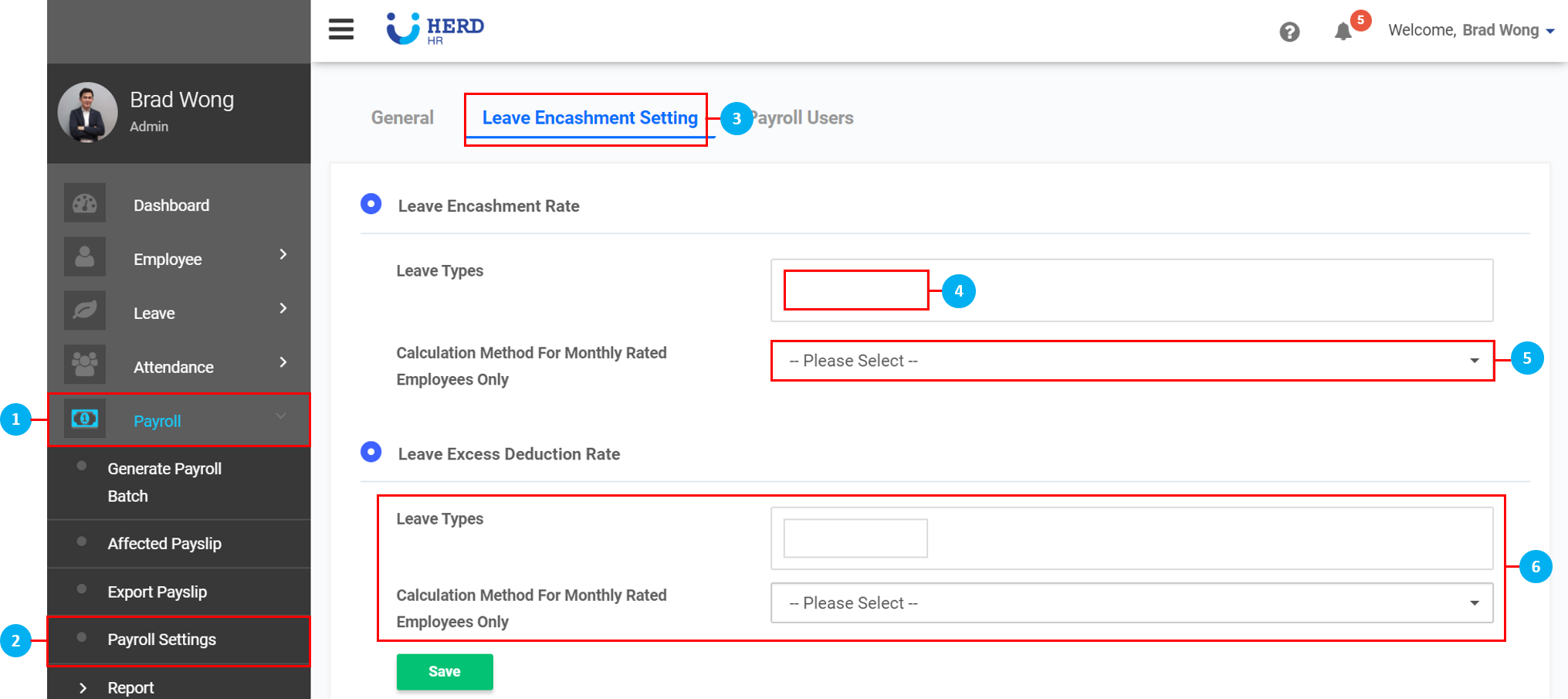
Task: Click the Dashboard gauge icon
Action: 85,204
